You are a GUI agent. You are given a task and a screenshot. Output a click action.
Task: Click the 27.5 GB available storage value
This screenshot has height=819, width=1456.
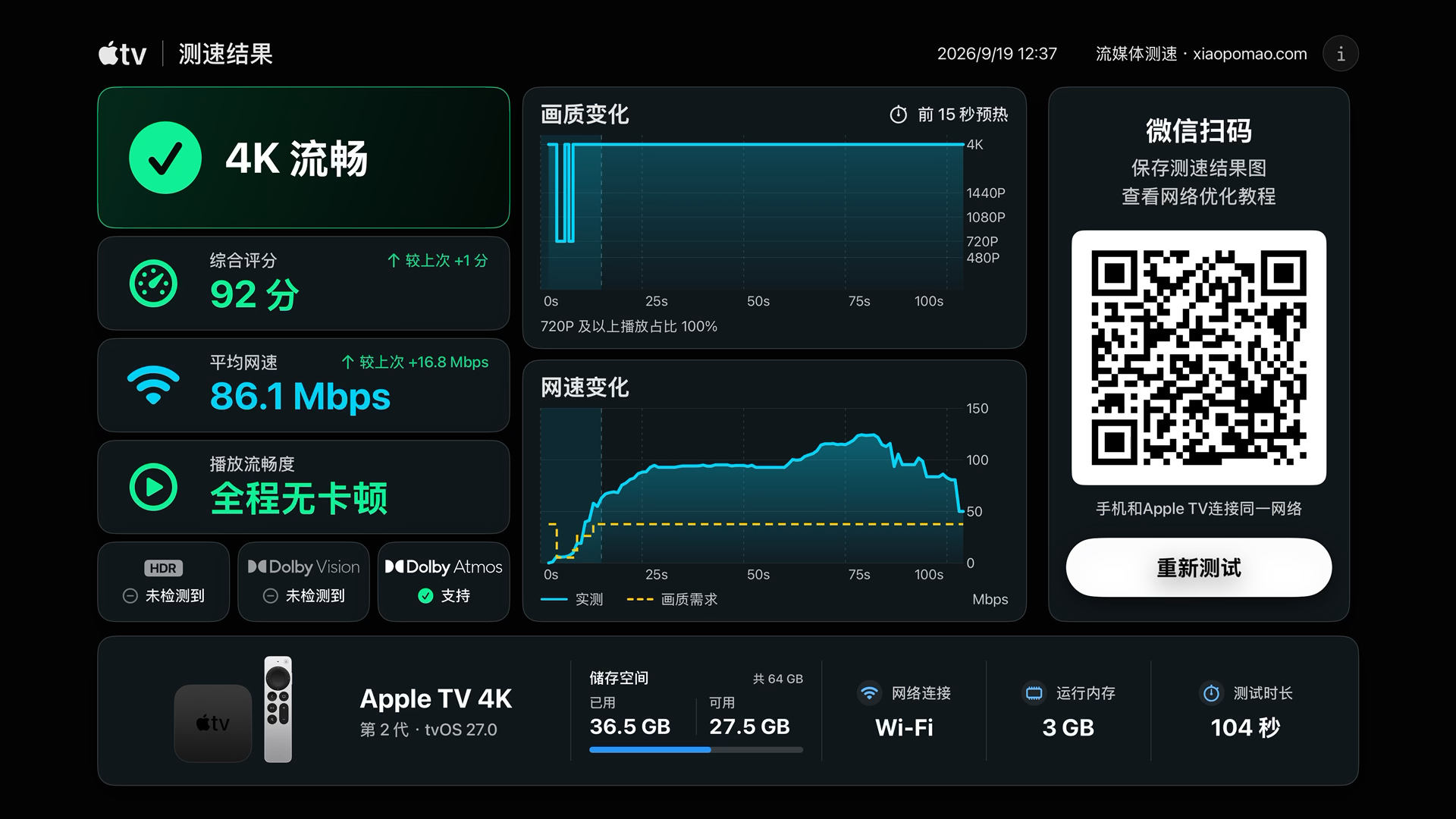(749, 726)
